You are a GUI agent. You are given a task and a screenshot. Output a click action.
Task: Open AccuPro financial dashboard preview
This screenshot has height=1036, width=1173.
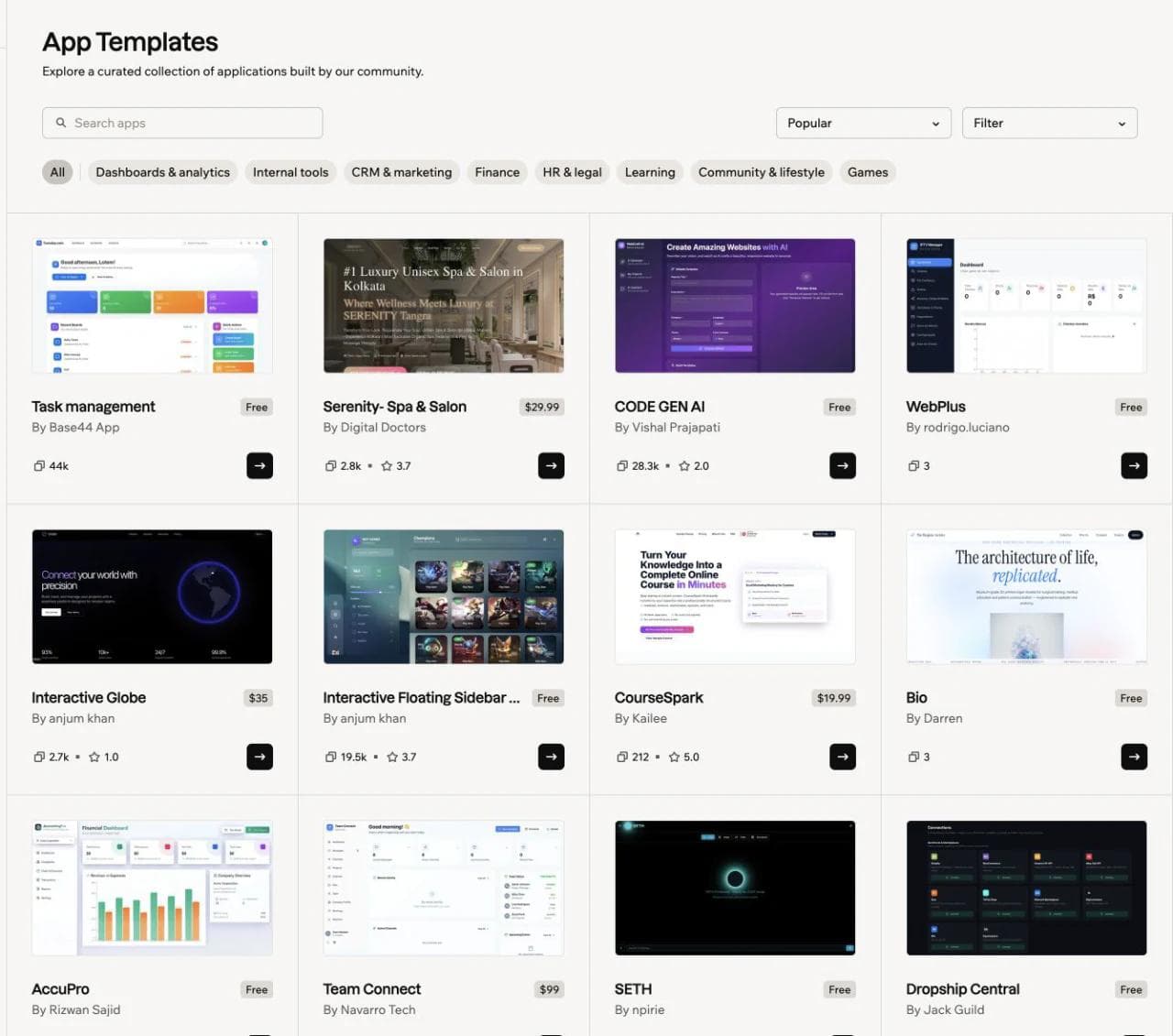152,889
